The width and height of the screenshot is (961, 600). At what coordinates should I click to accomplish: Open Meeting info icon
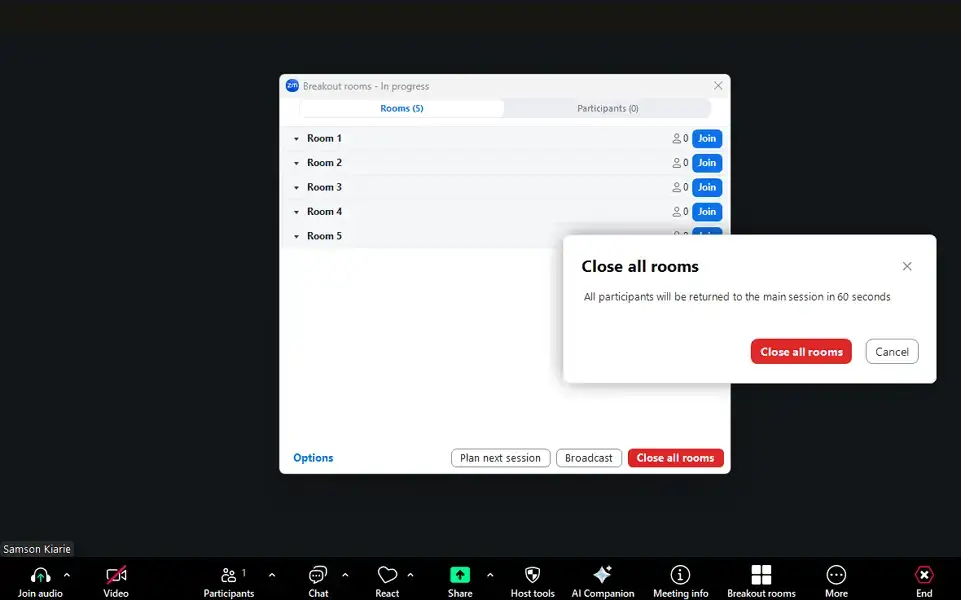coord(680,575)
